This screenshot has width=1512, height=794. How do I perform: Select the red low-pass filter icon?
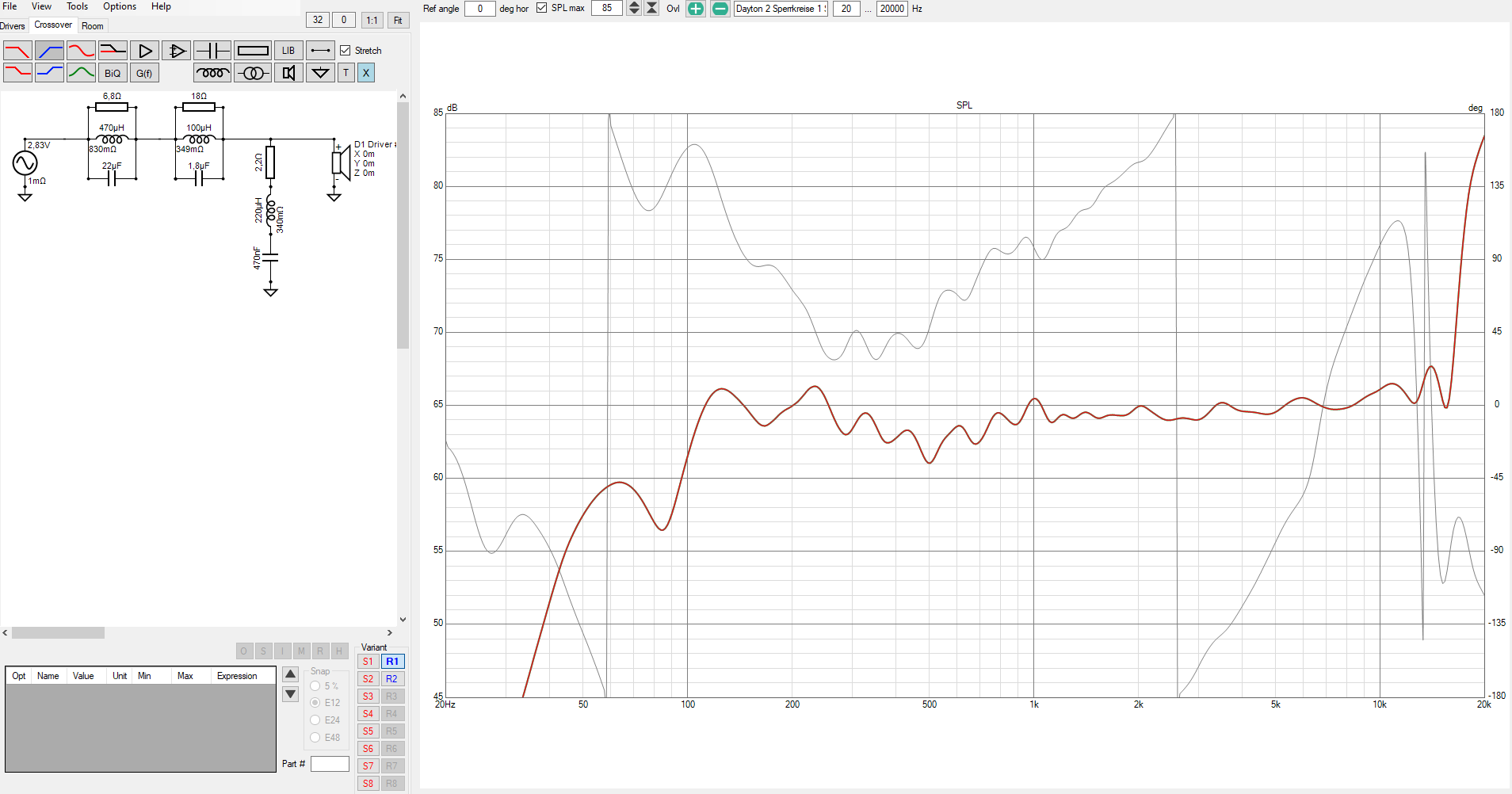pos(17,51)
